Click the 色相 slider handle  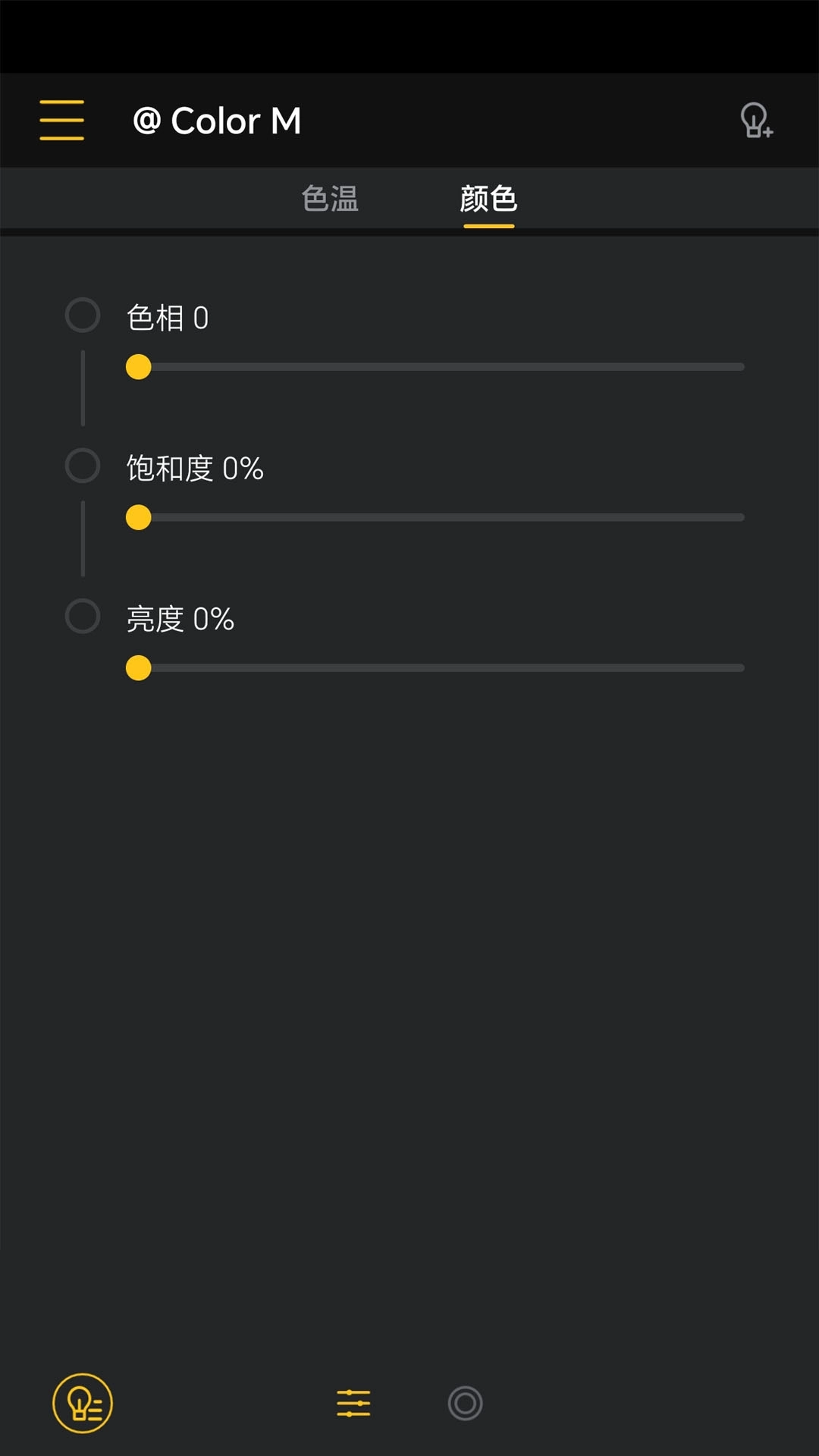(139, 366)
